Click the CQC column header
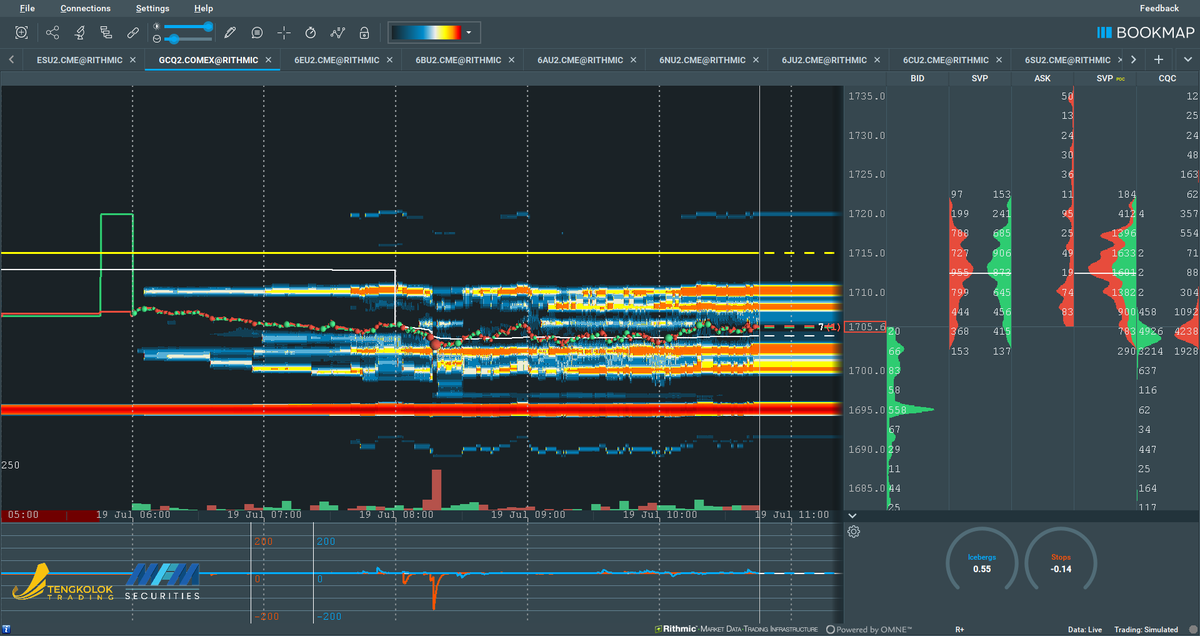 (x=1168, y=78)
